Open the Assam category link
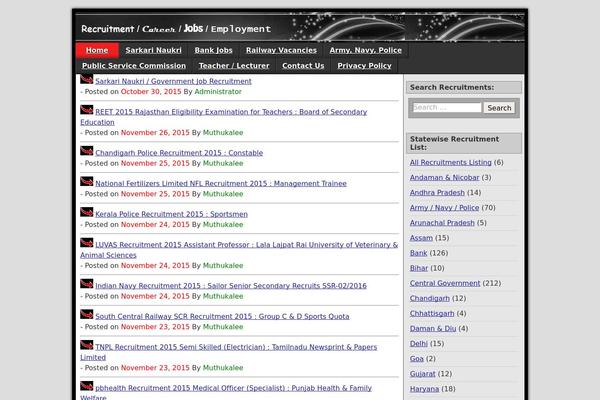 [421, 238]
